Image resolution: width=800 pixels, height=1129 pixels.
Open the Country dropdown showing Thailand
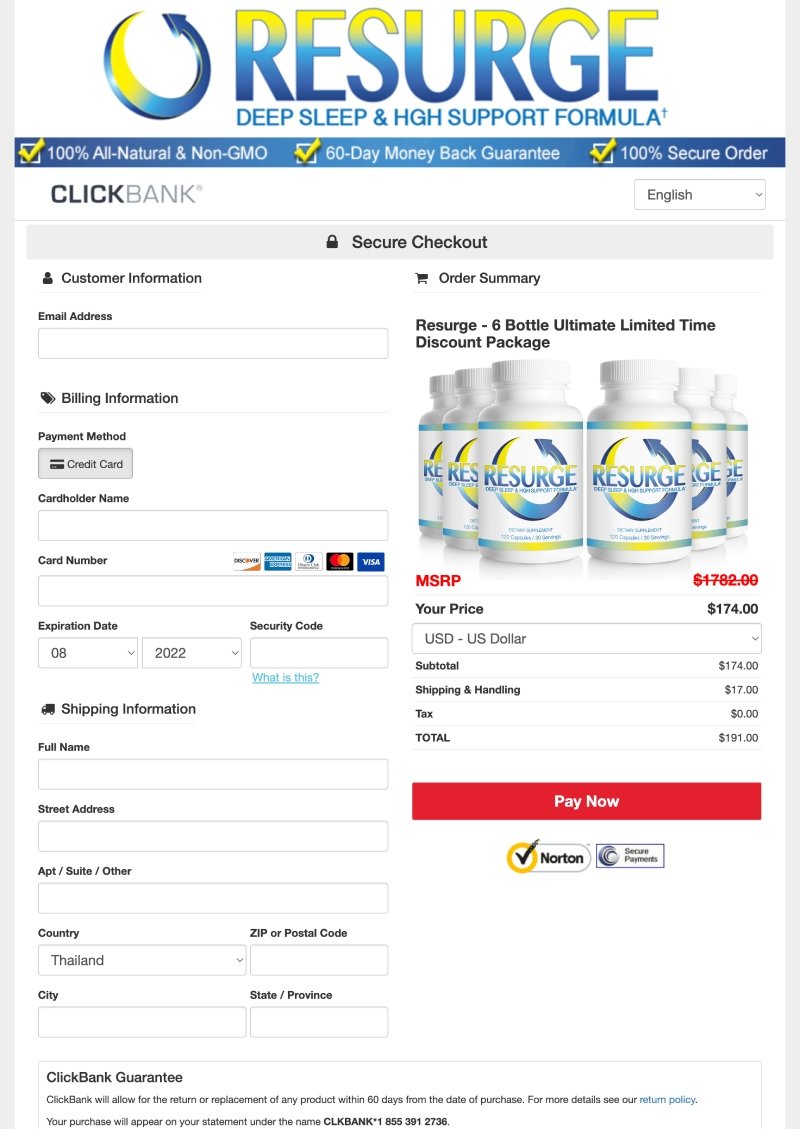click(141, 959)
